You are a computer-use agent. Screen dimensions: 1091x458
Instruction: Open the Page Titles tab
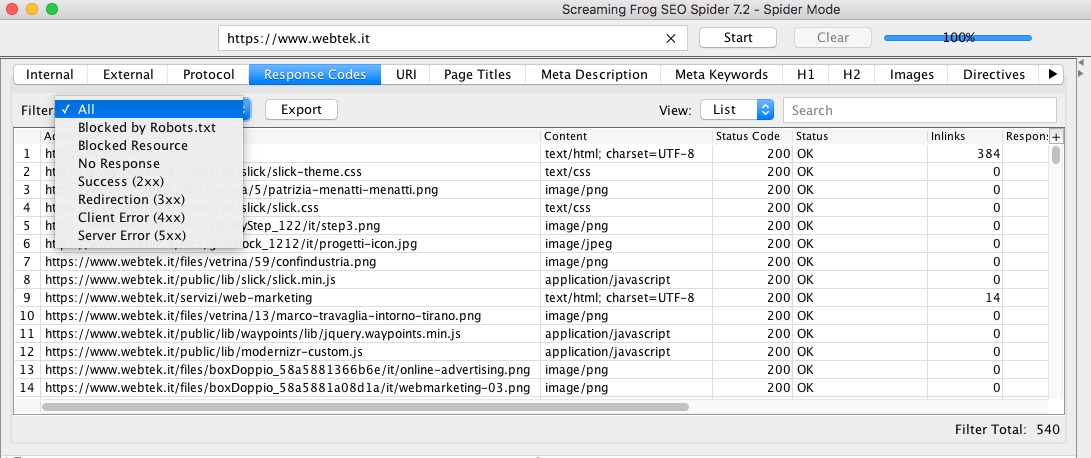point(477,74)
